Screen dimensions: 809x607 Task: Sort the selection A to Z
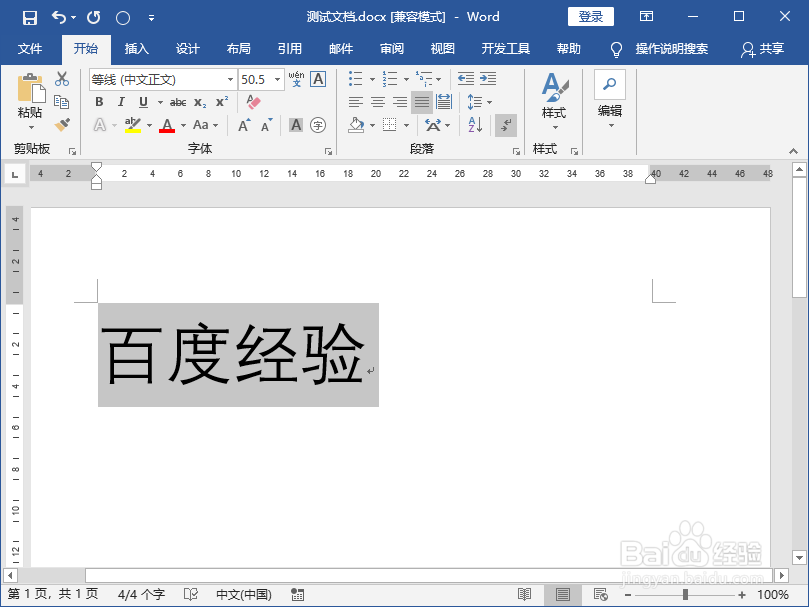(475, 125)
